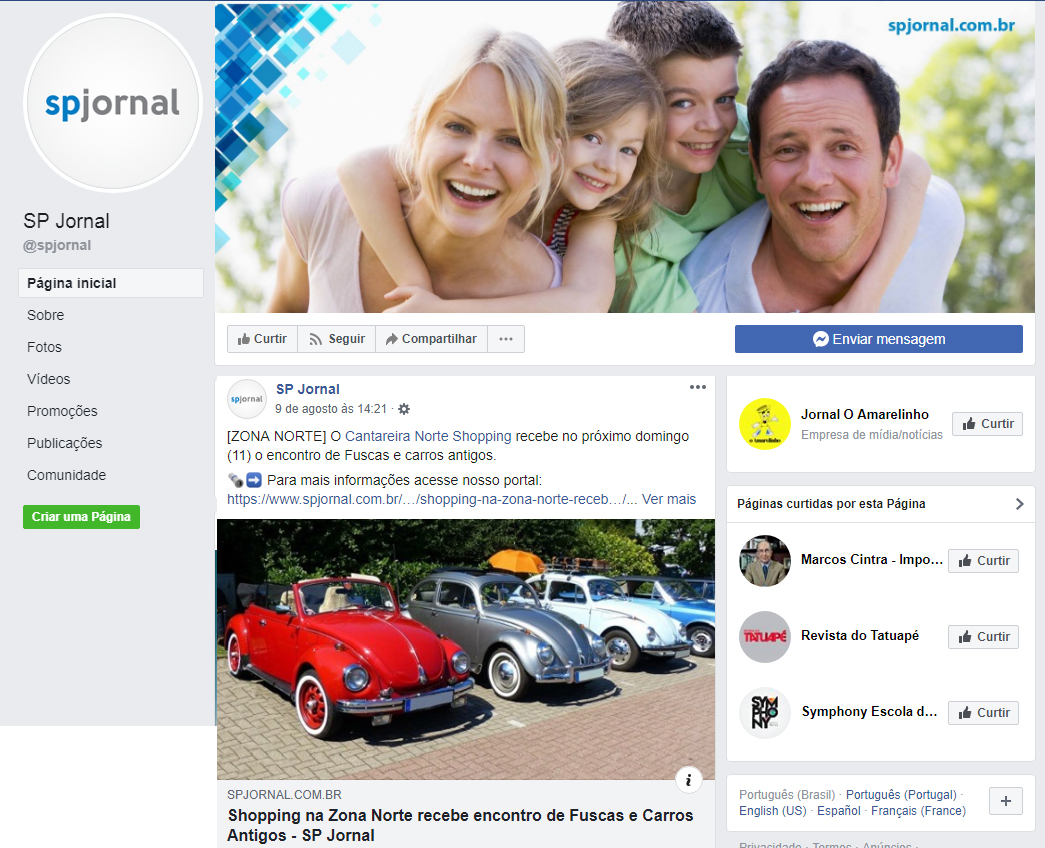Like Jornal O Amarelinho with Curtir
The height and width of the screenshot is (848, 1045).
(x=987, y=424)
